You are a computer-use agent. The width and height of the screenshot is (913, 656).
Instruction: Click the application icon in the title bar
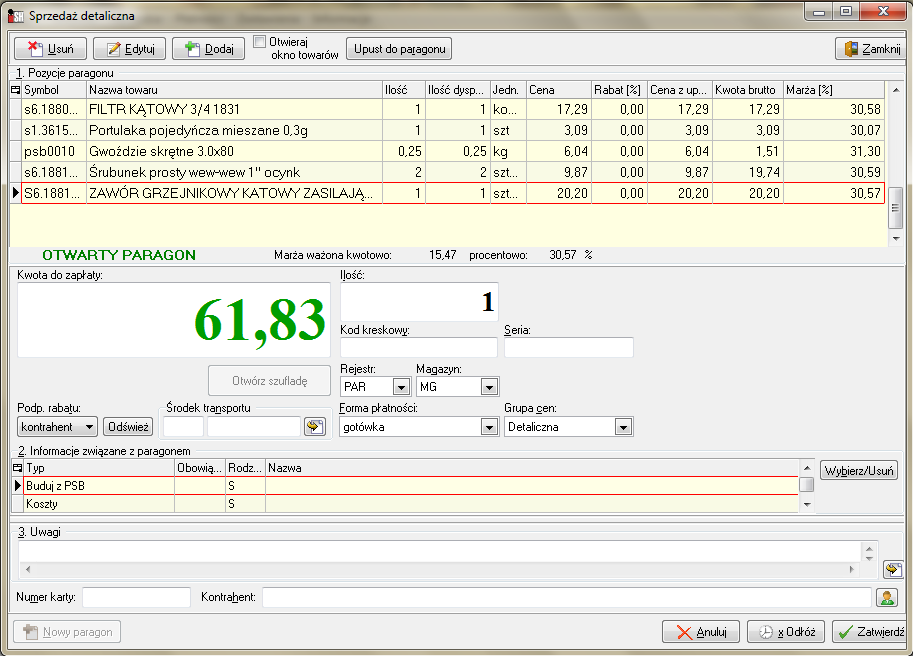click(x=16, y=16)
